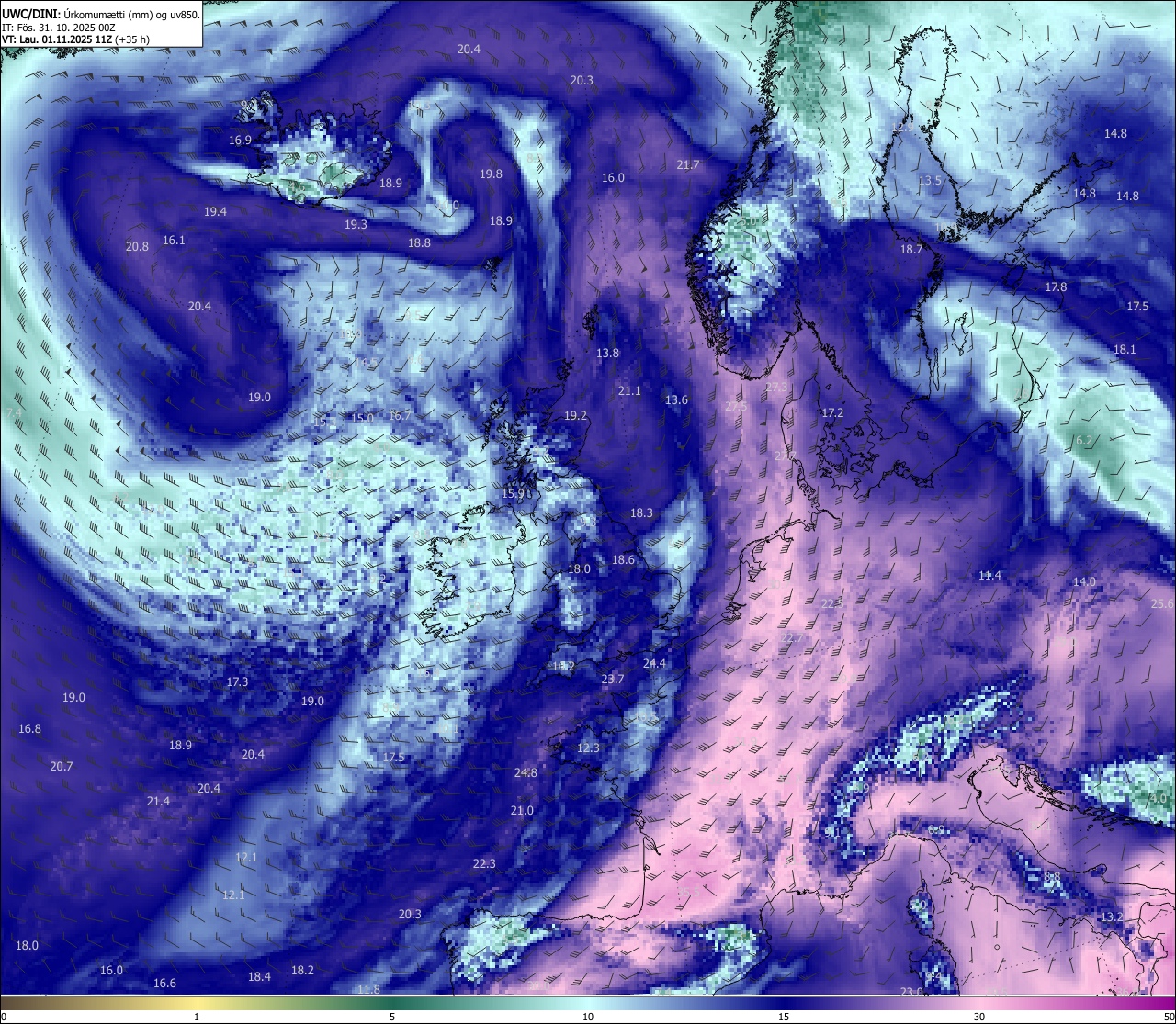The image size is (1176, 1024).
Task: Select the 18.8 value label
Action: pos(419,243)
